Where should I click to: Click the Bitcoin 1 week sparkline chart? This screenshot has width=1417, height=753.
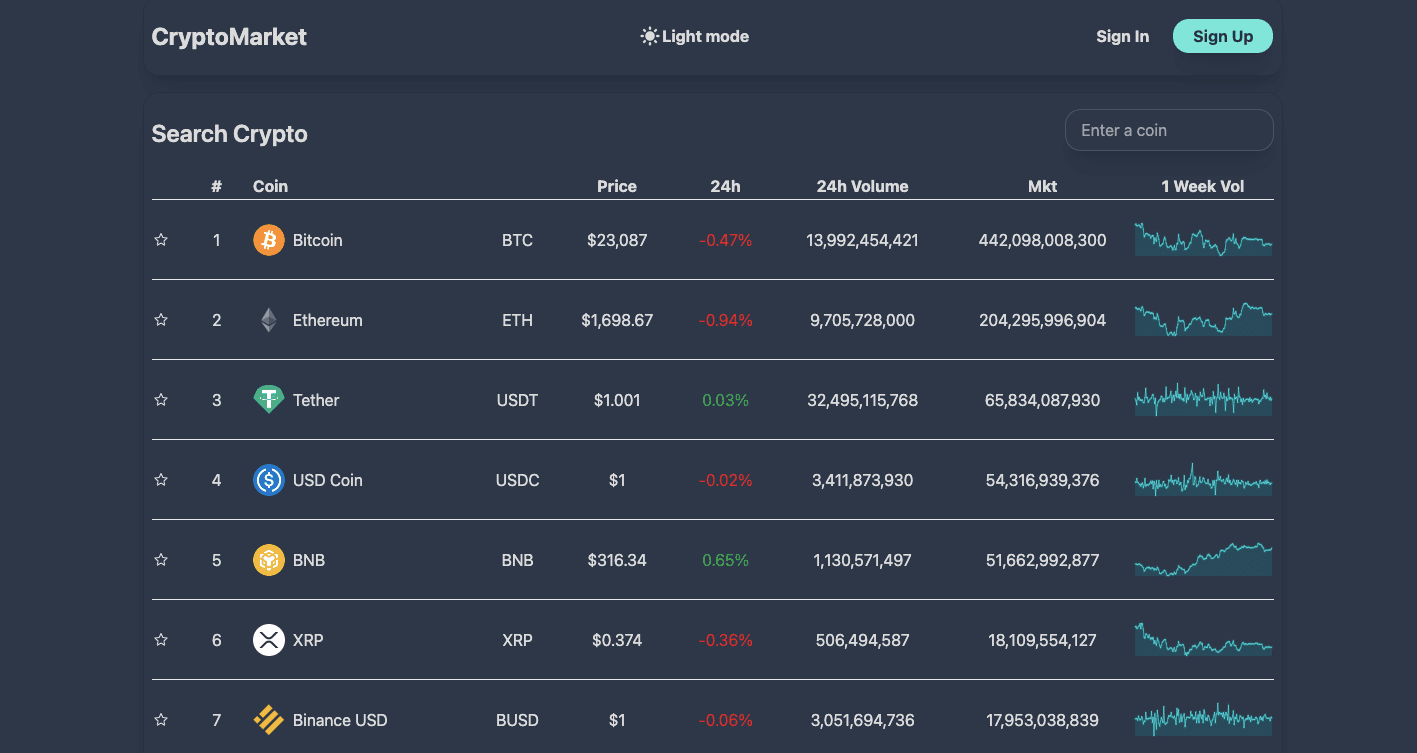1203,240
